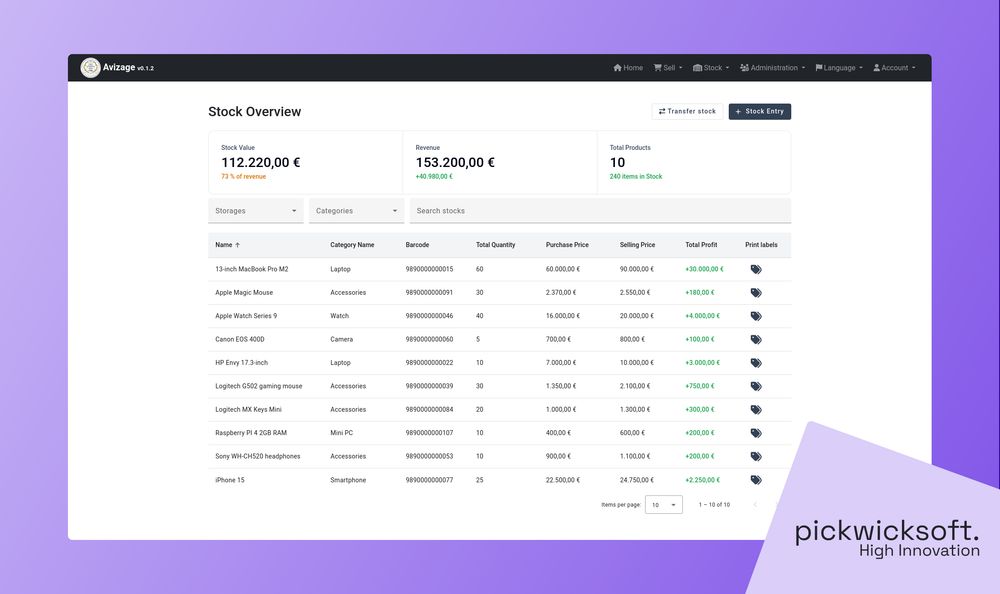Viewport: 1000px width, 594px height.
Task: Print labels for HP Envy 17.3-inch
Action: (x=756, y=363)
